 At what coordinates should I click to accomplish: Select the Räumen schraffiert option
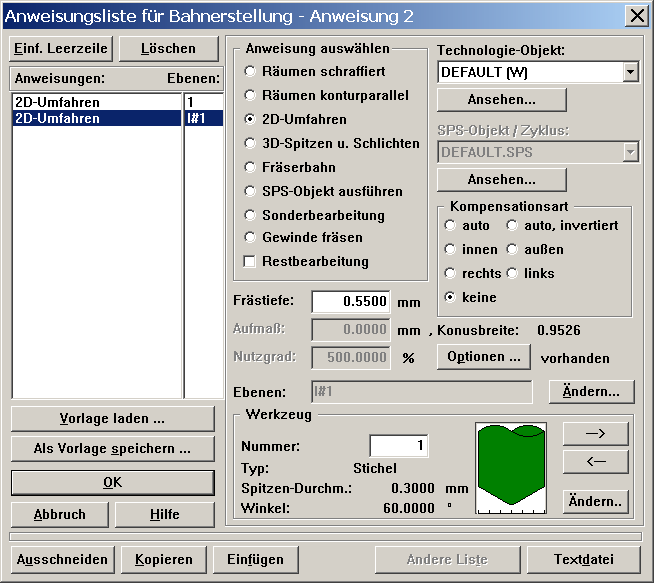tap(250, 72)
